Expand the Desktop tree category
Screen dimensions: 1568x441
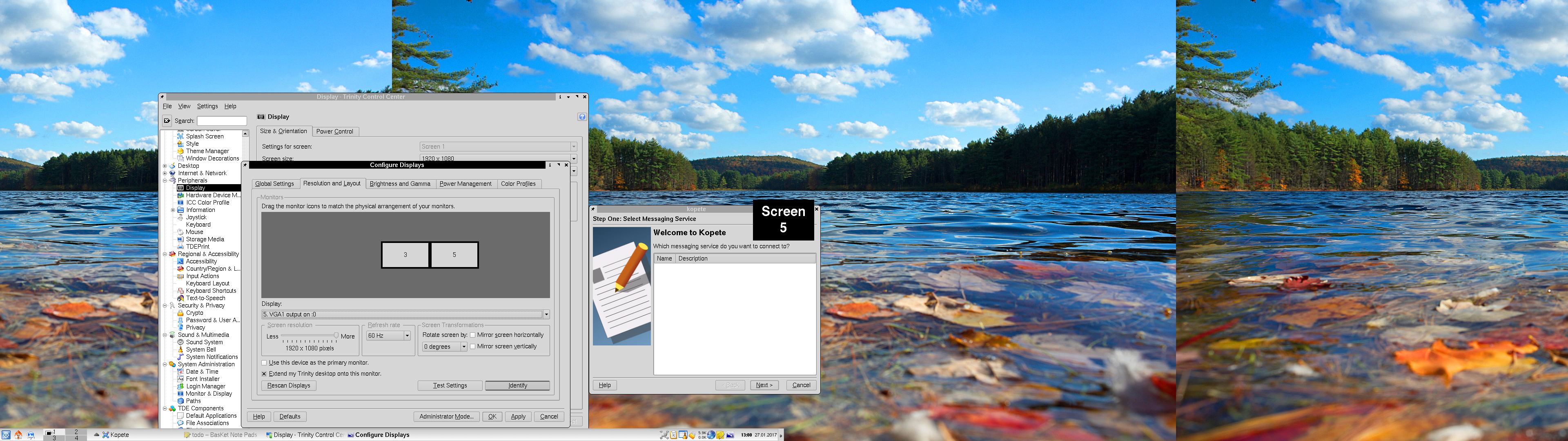coord(165,166)
